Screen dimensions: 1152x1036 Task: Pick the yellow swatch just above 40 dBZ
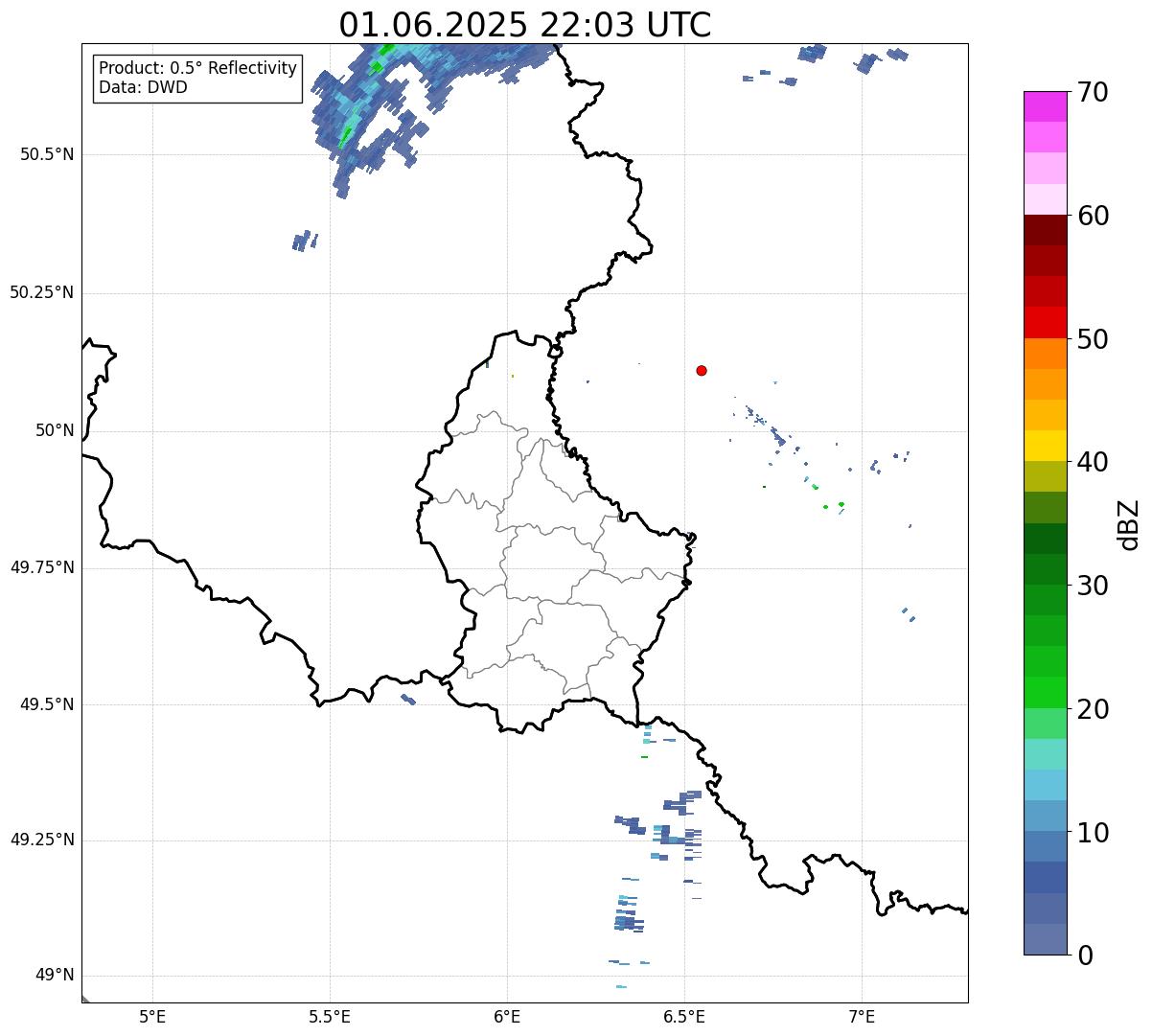click(x=1046, y=446)
